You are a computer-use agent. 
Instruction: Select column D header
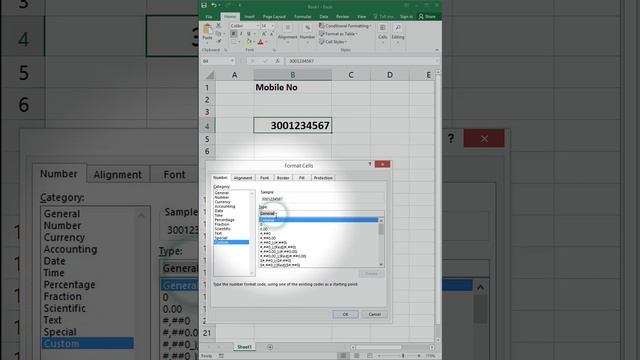click(390, 75)
